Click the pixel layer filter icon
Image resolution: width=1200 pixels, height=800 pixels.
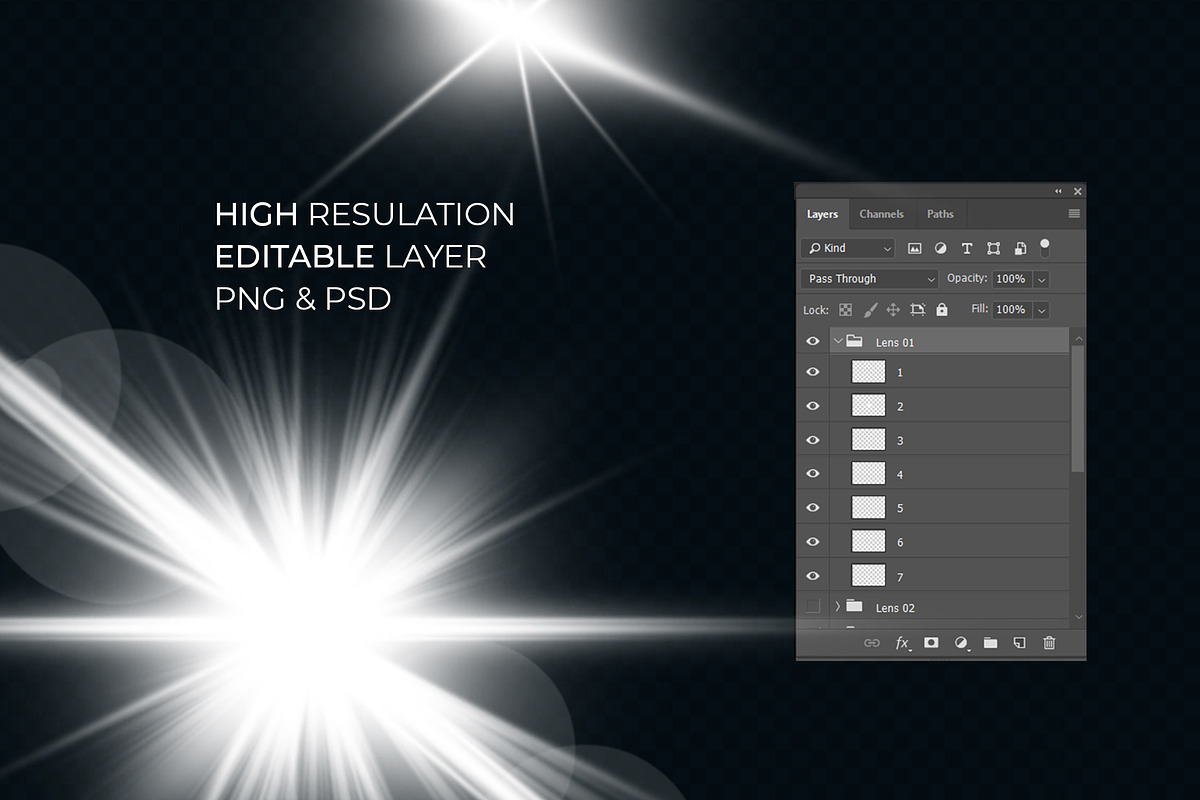coord(914,248)
